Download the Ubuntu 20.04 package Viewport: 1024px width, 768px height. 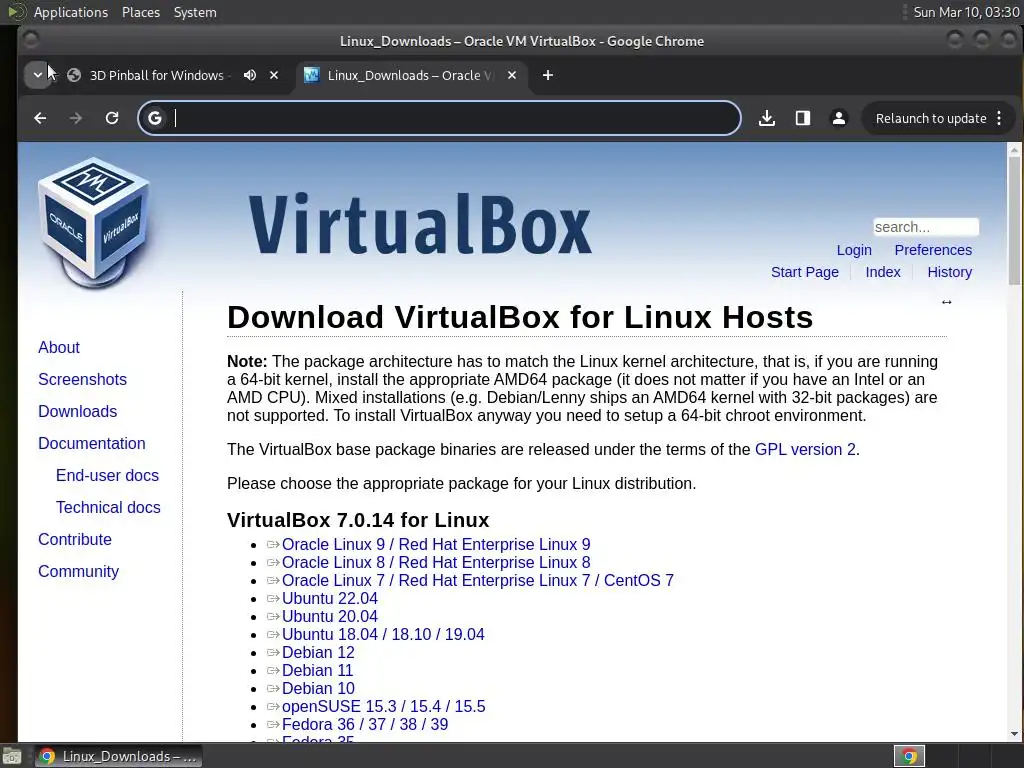[330, 616]
